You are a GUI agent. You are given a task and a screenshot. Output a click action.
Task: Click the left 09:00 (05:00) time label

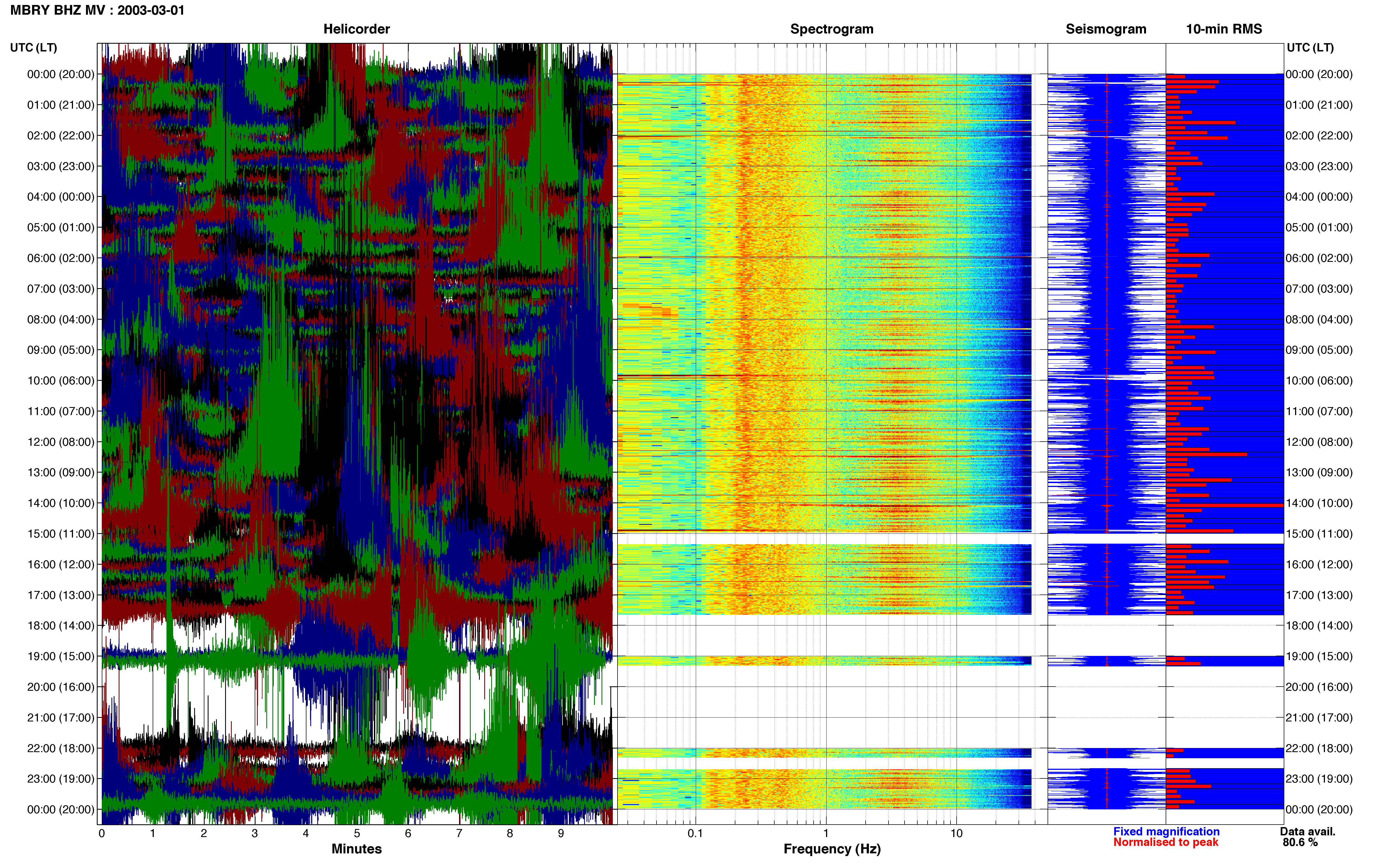click(x=61, y=350)
